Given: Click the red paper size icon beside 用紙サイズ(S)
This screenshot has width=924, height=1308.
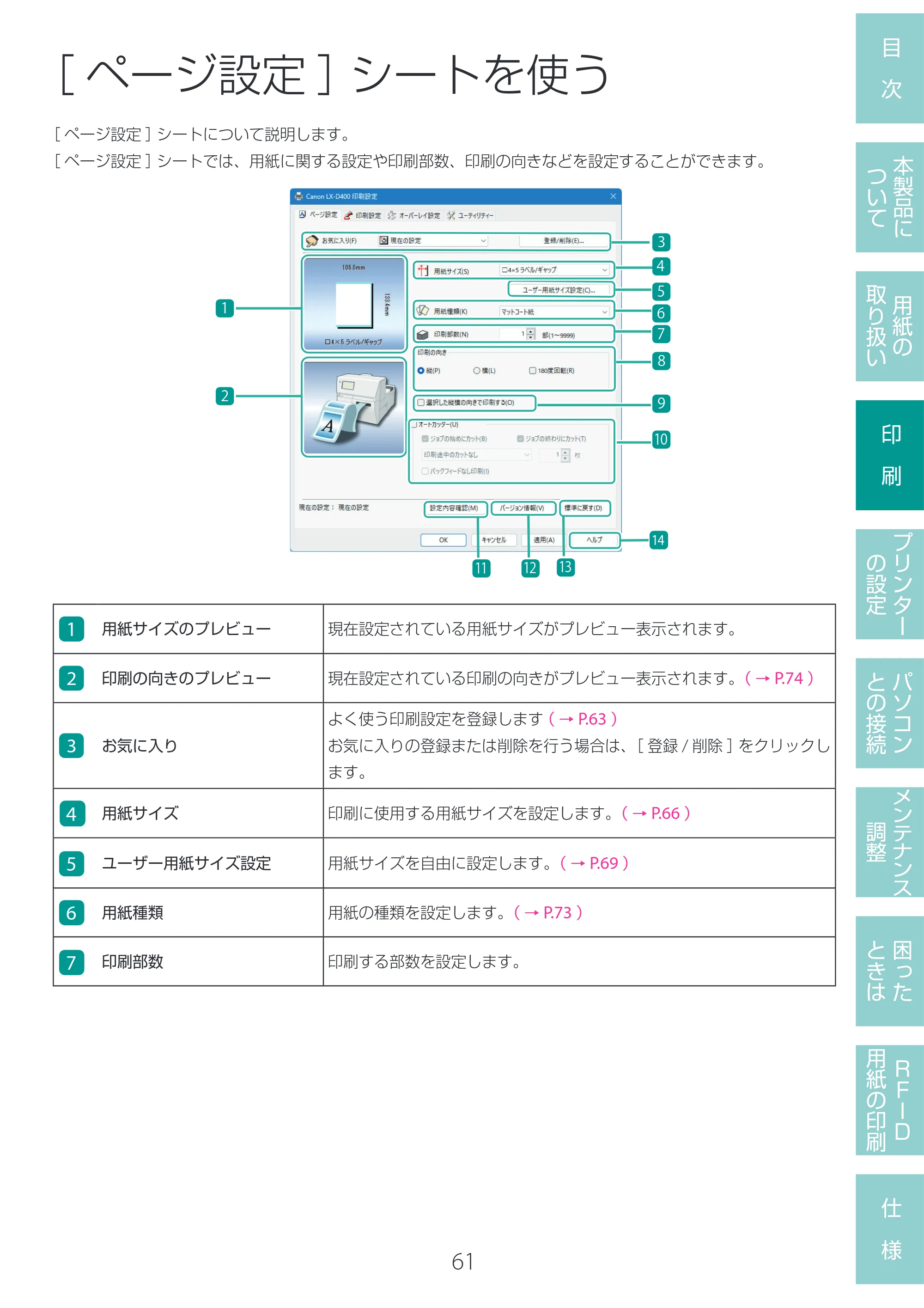Looking at the screenshot, I should (423, 270).
